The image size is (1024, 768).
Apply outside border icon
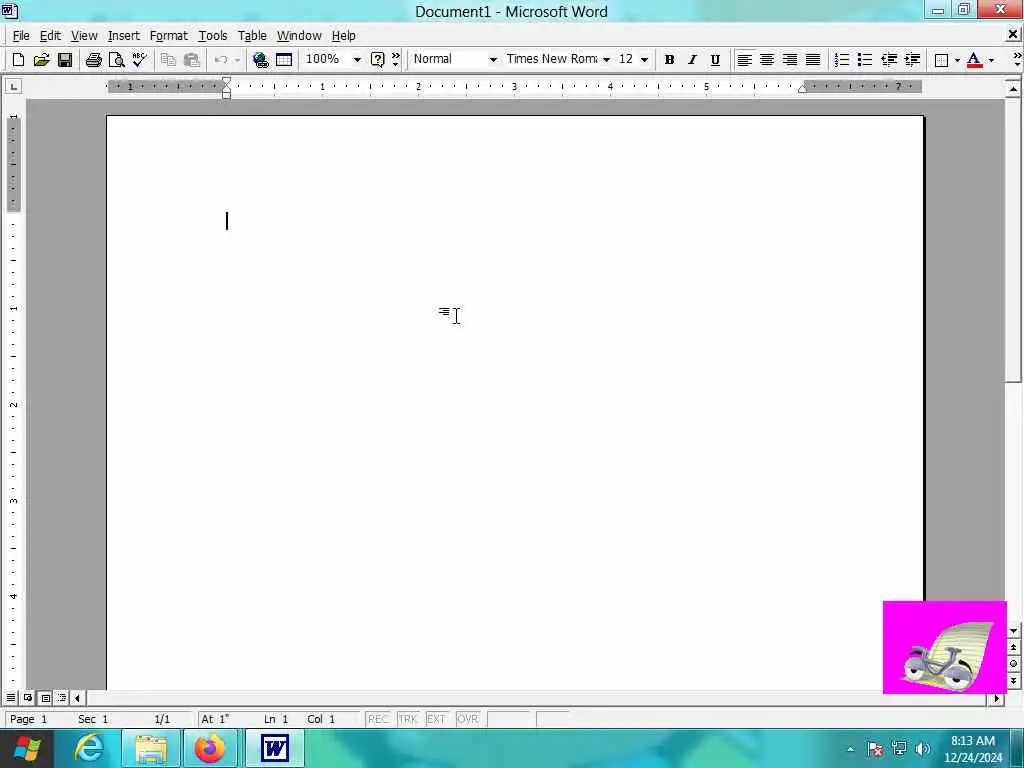[941, 60]
